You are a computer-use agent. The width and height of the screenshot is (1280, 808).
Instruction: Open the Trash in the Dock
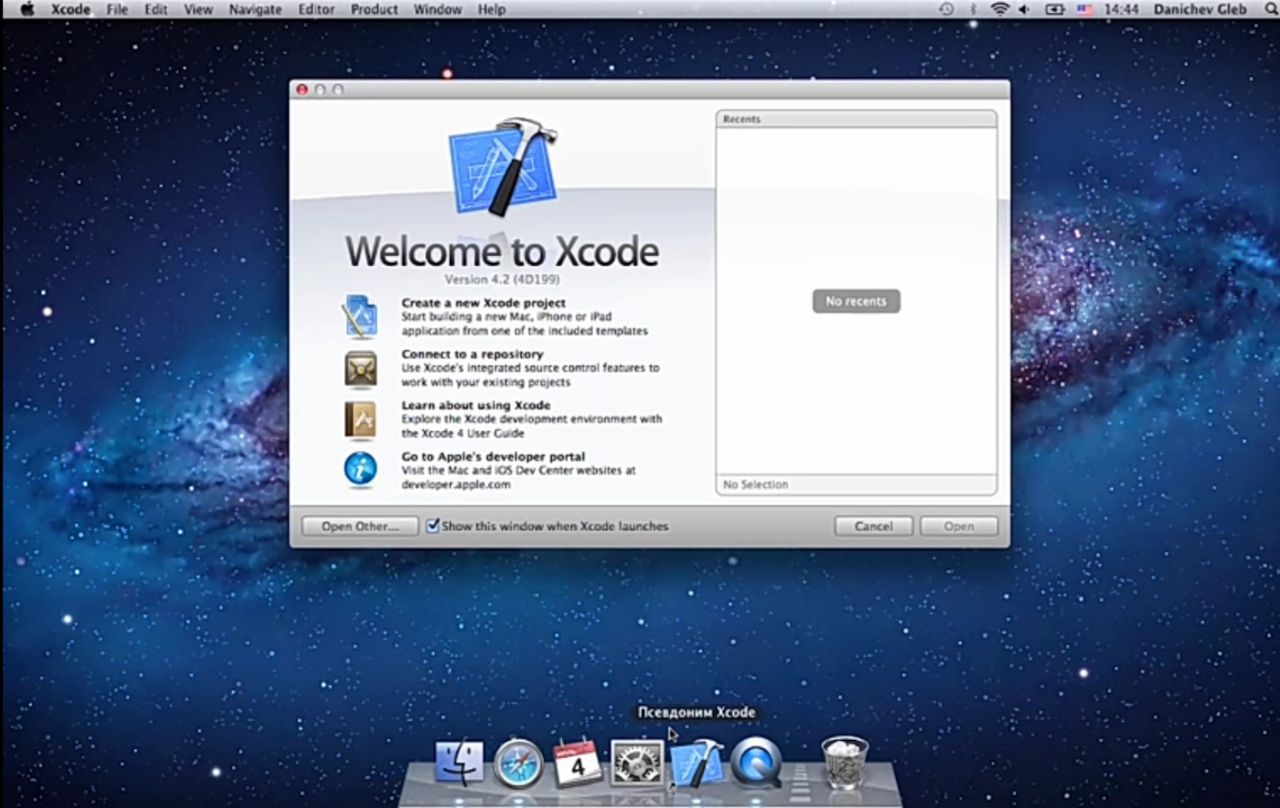pyautogui.click(x=845, y=763)
